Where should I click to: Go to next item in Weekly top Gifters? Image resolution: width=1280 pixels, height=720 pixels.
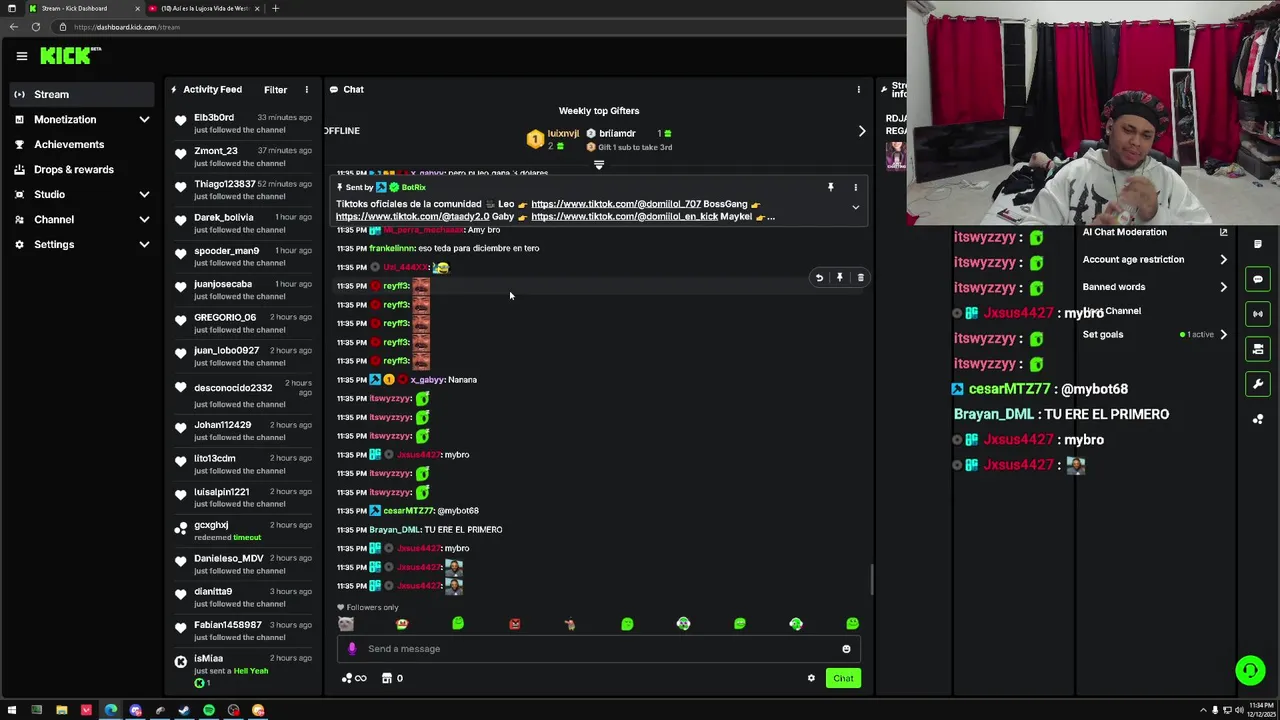(x=862, y=132)
